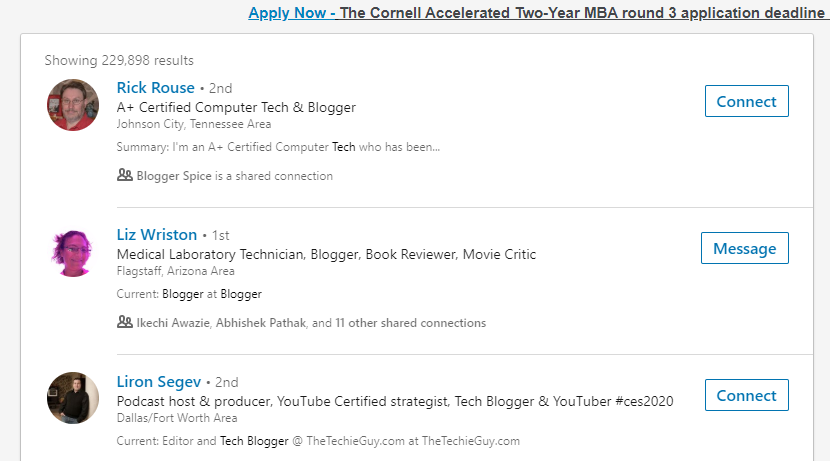Image resolution: width=830 pixels, height=461 pixels.
Task: Click the Connect button for Rick Rouse
Action: coord(746,101)
